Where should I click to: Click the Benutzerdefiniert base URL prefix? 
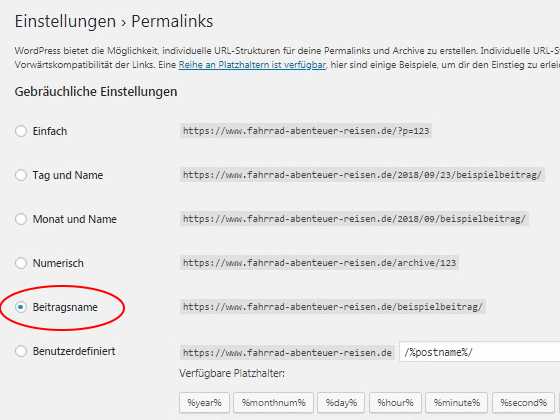288,352
